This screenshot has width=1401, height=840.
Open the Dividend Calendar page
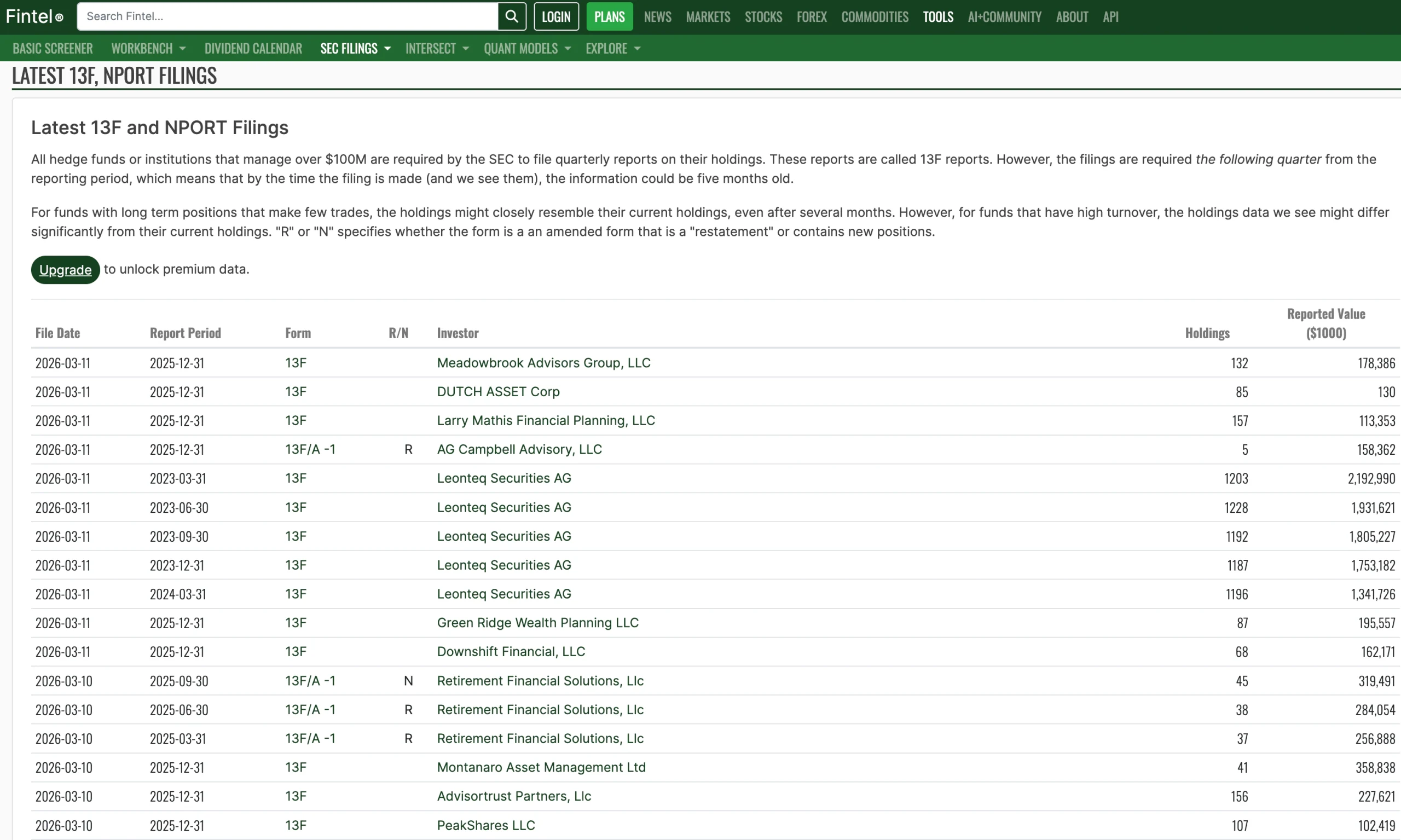253,49
